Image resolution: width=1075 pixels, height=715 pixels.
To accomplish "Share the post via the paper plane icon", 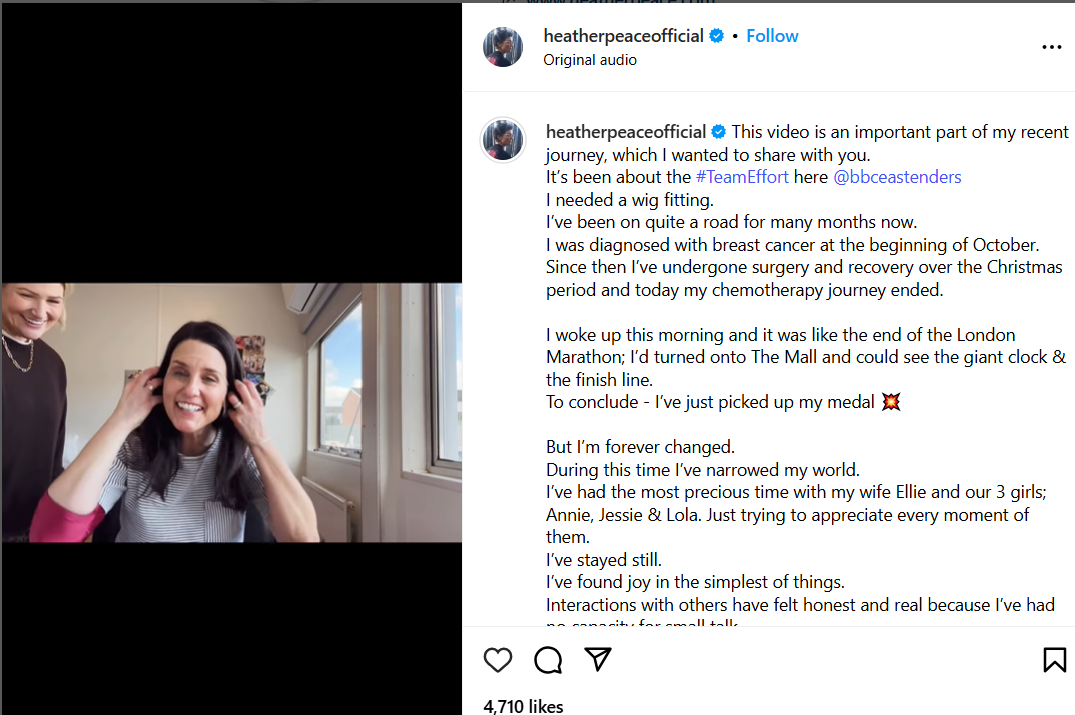I will 598,660.
